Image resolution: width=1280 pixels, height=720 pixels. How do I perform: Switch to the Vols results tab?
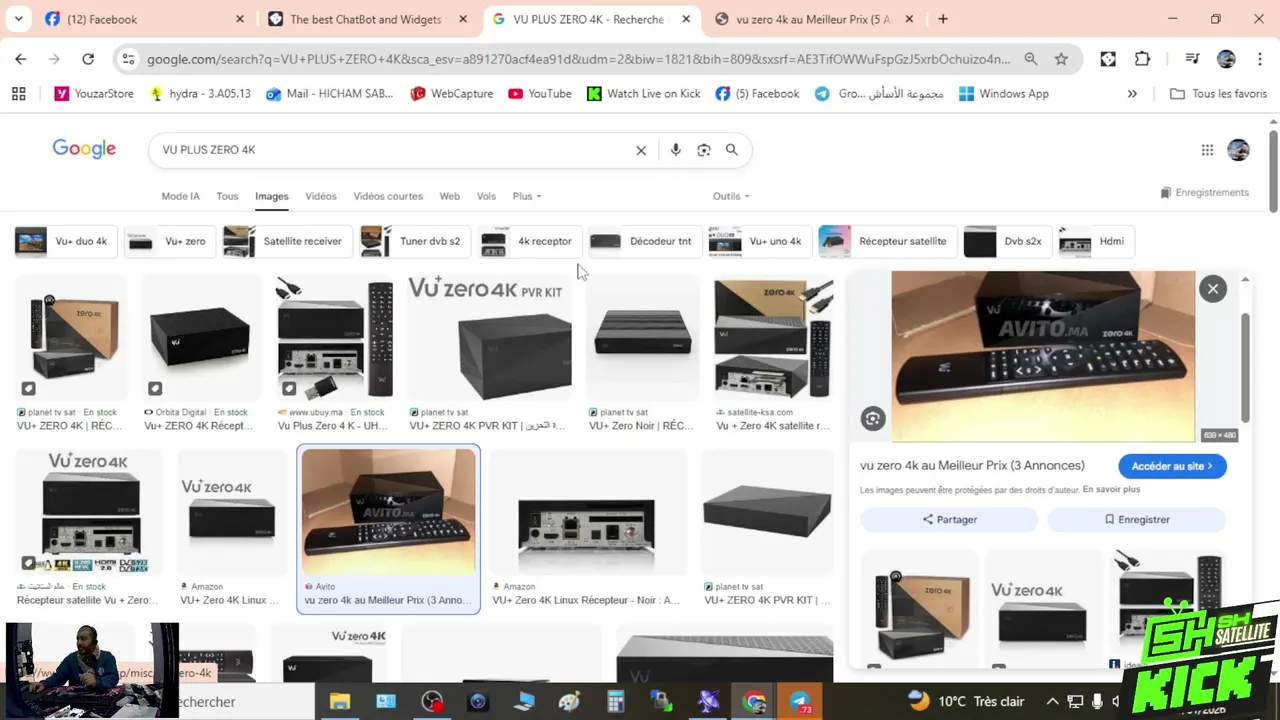pyautogui.click(x=486, y=196)
